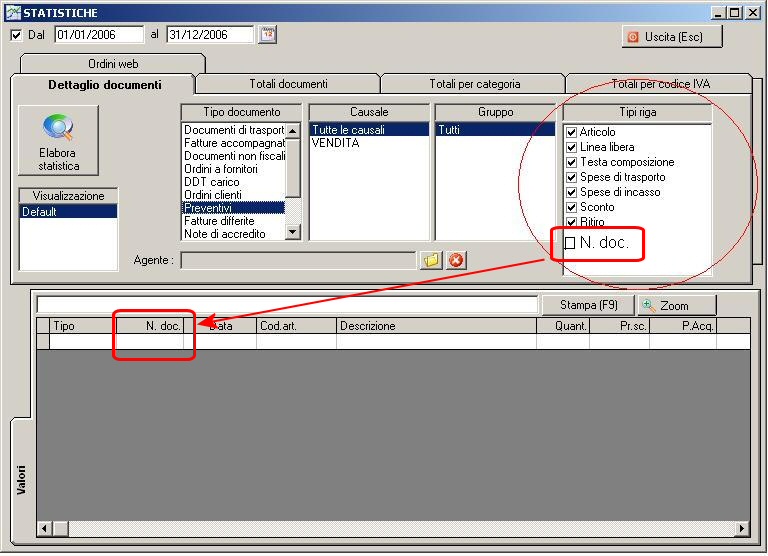This screenshot has height=556, width=768.
Task: Click the Tipo column header
Action: (83, 326)
